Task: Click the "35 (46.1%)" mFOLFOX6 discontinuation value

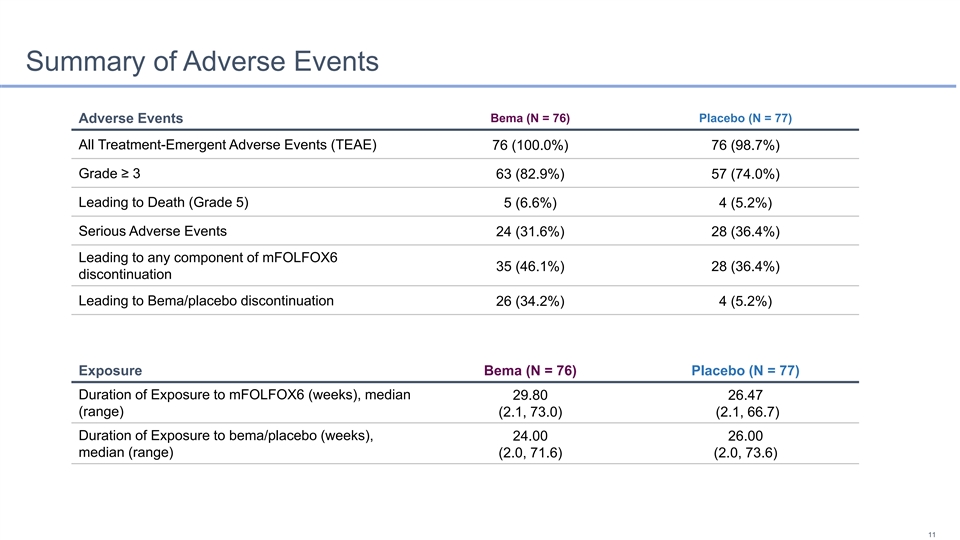Action: click(530, 266)
